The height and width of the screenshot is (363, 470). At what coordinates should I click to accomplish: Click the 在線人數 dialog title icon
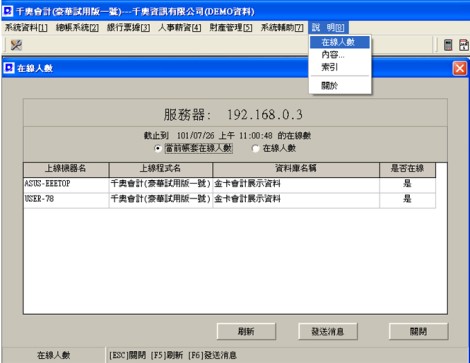click(9, 68)
